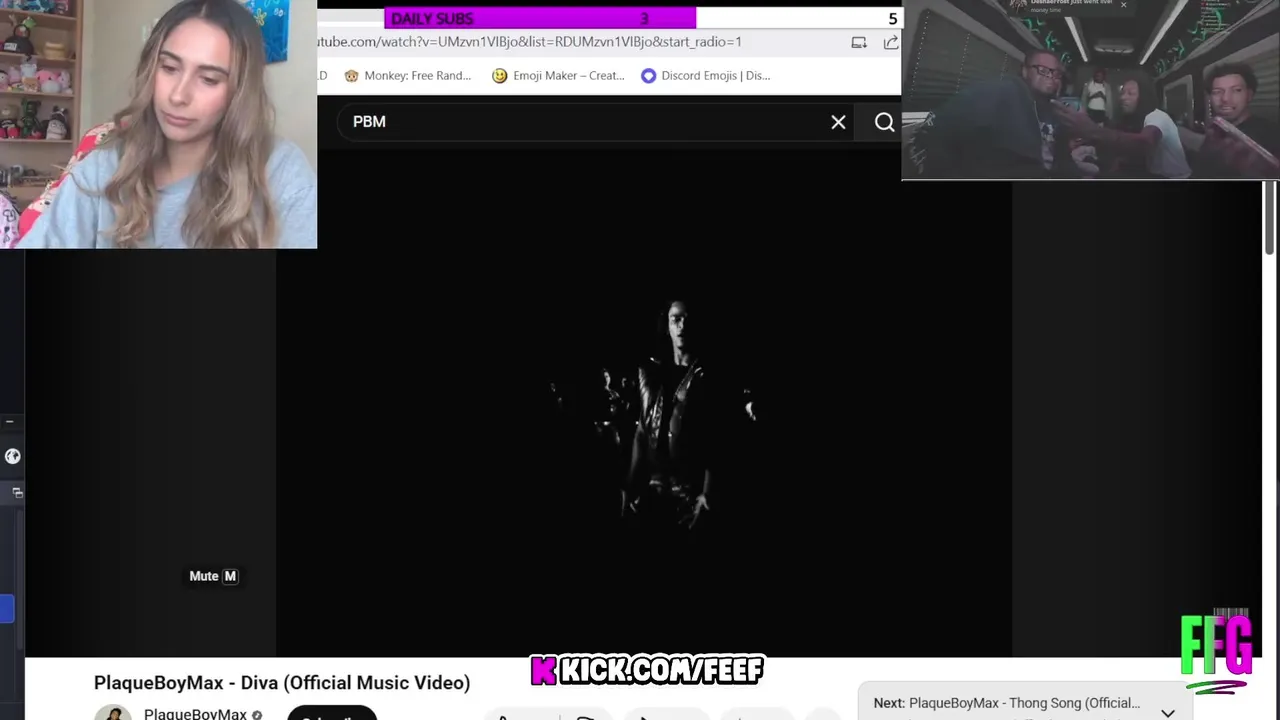Click the share page icon in address bar

tap(890, 42)
